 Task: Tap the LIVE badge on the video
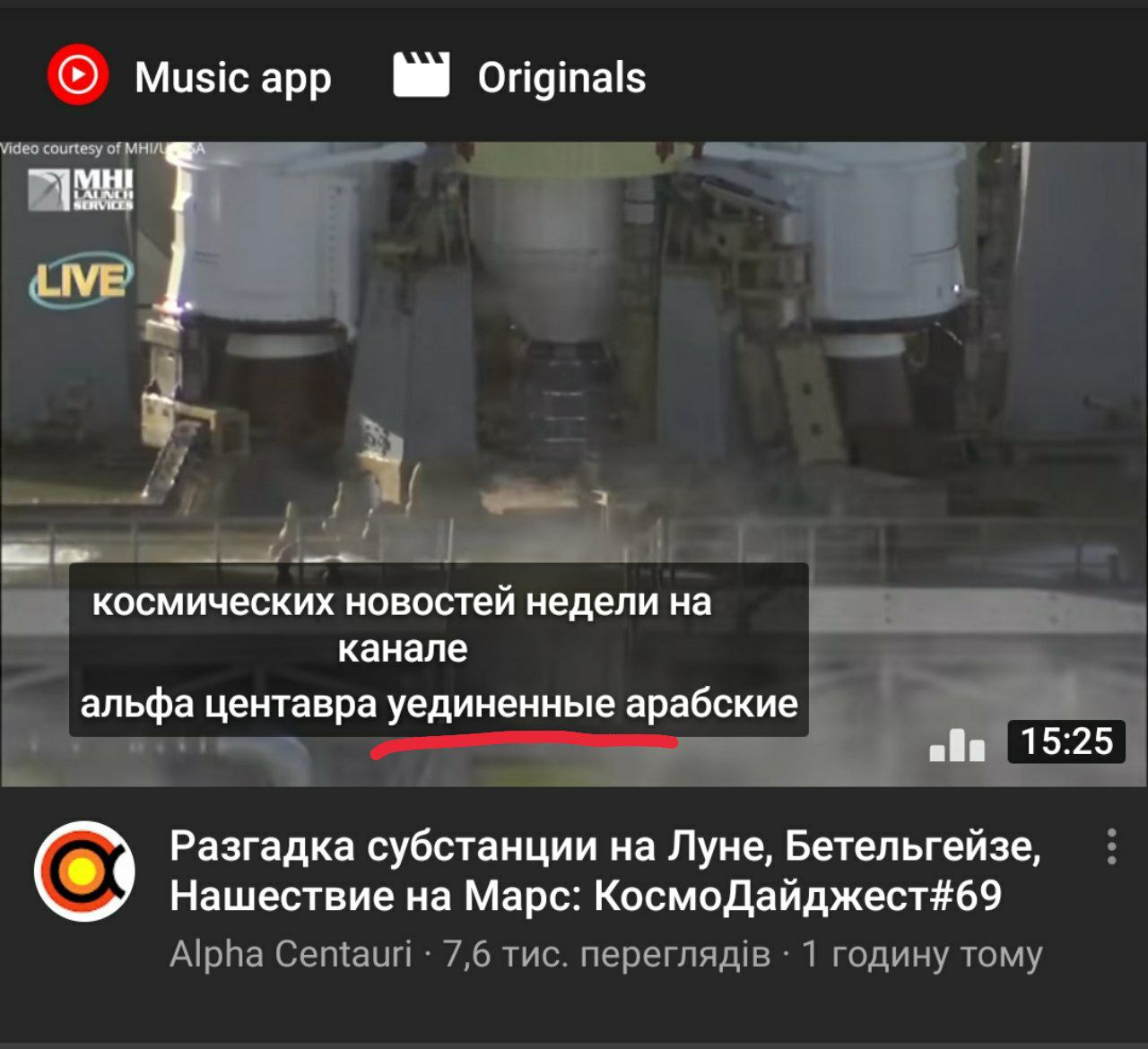[81, 280]
